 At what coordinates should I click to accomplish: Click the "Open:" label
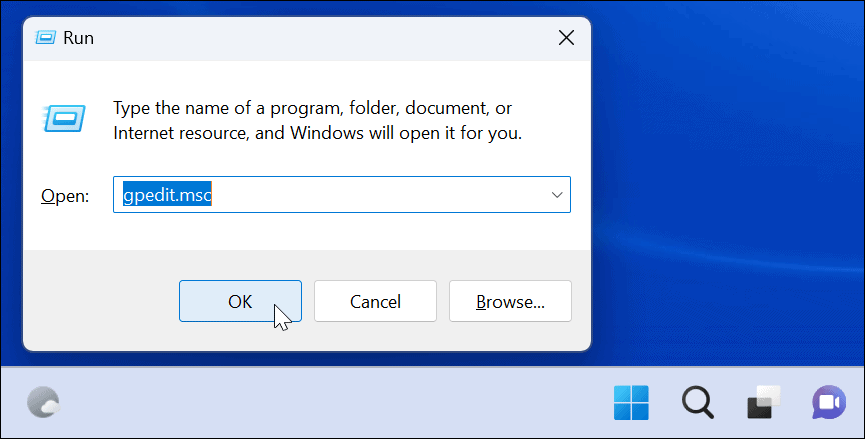tap(64, 195)
